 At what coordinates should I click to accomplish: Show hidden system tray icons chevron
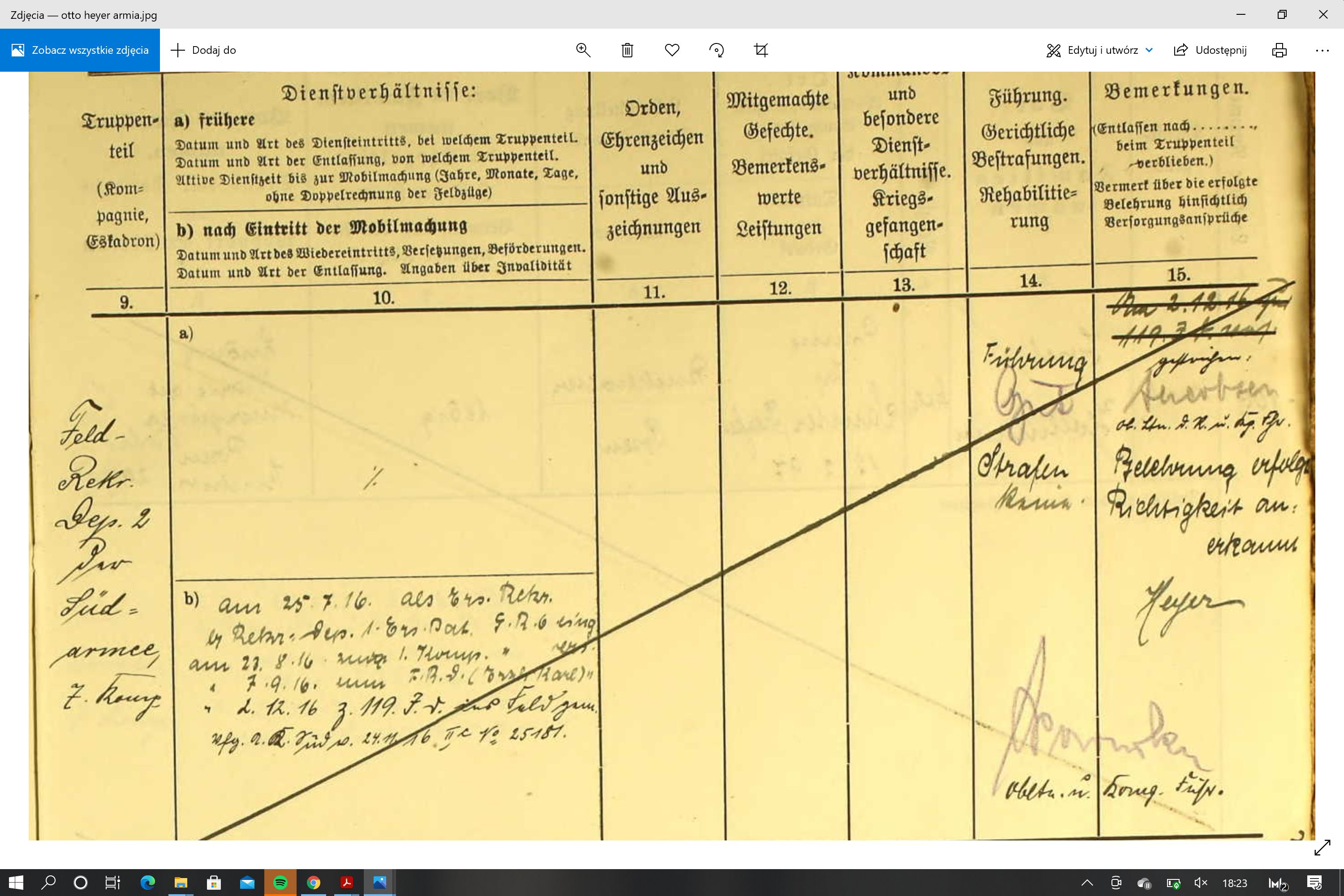(1087, 883)
